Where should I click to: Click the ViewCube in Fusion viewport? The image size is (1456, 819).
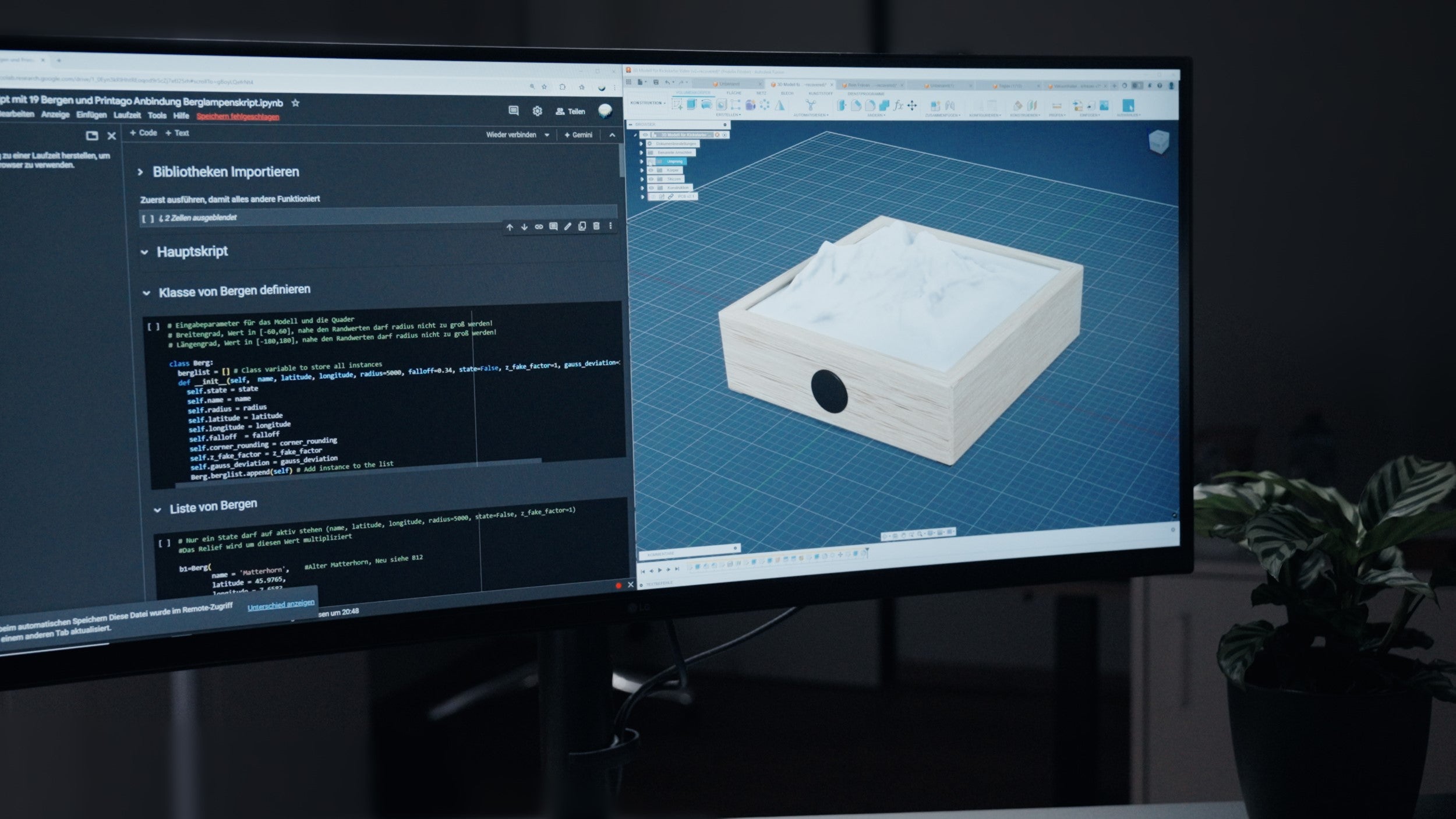point(1158,142)
